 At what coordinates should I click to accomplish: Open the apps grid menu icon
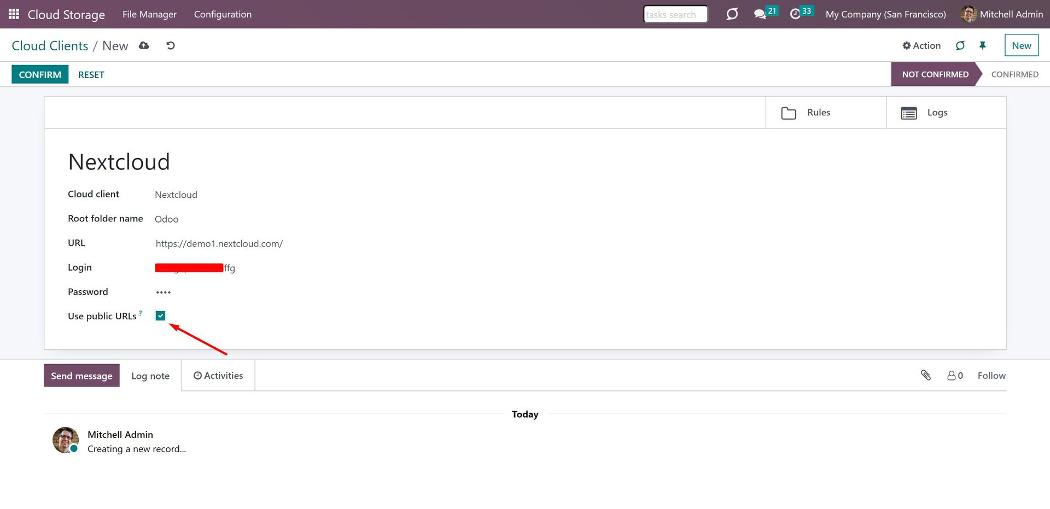click(14, 14)
